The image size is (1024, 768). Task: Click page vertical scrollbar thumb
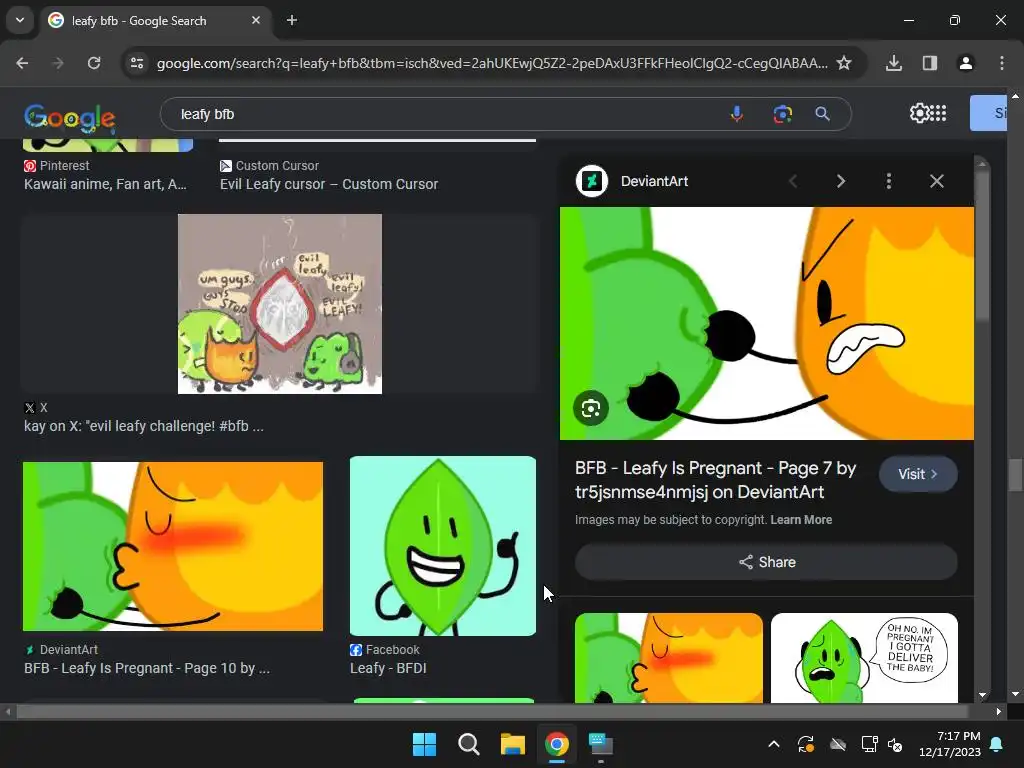tap(1015, 475)
